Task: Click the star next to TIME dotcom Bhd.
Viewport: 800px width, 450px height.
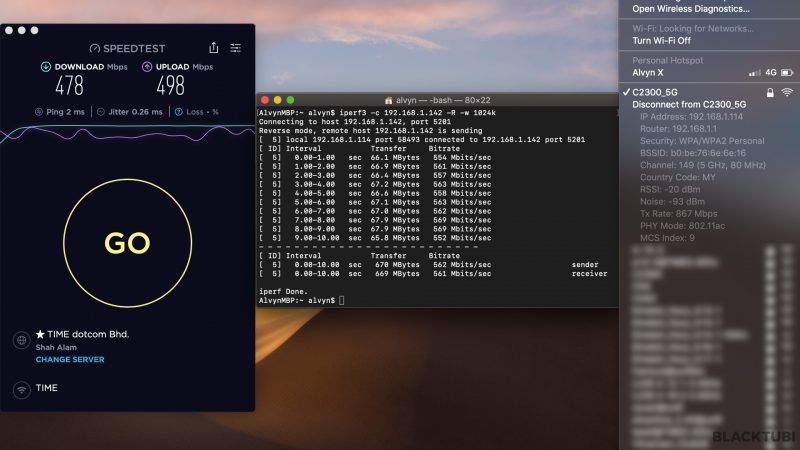Action: click(40, 334)
